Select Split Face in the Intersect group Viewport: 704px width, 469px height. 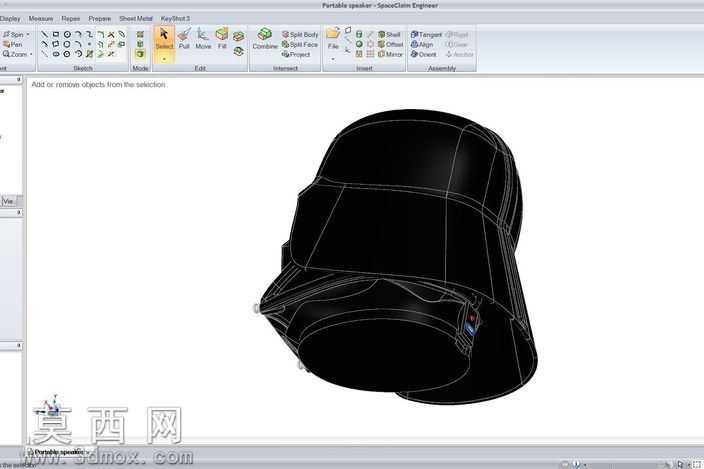pyautogui.click(x=299, y=44)
